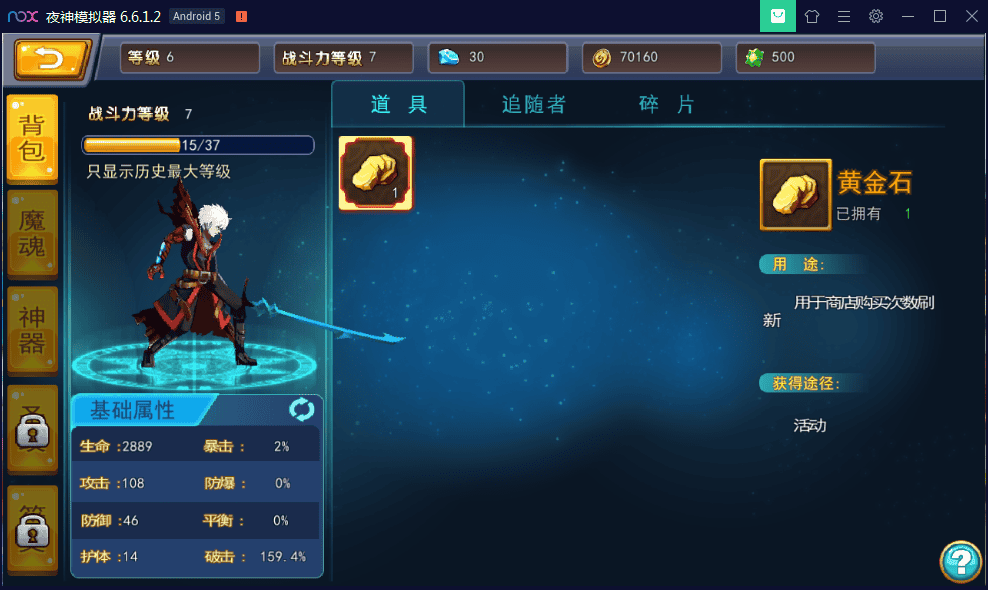Open the 神器 sidebar tab
Viewport: 988px width, 590px height.
click(32, 330)
